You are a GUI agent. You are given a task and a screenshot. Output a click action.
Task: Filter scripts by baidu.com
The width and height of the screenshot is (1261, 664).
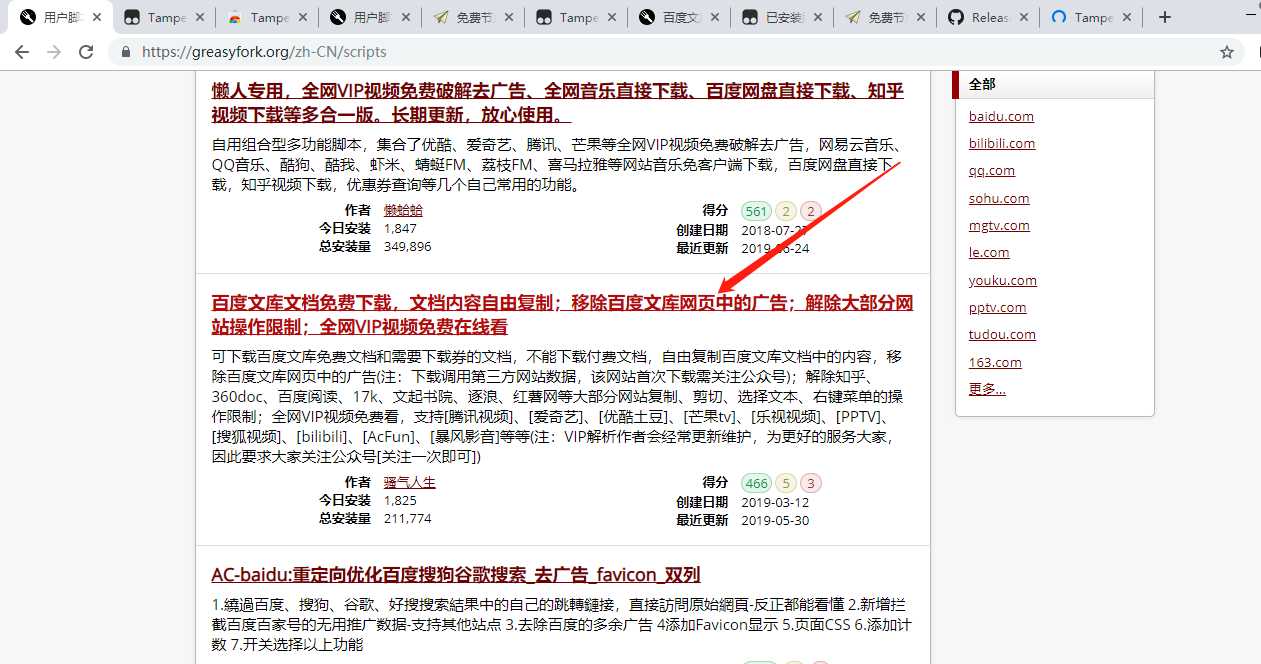[x=1000, y=115]
